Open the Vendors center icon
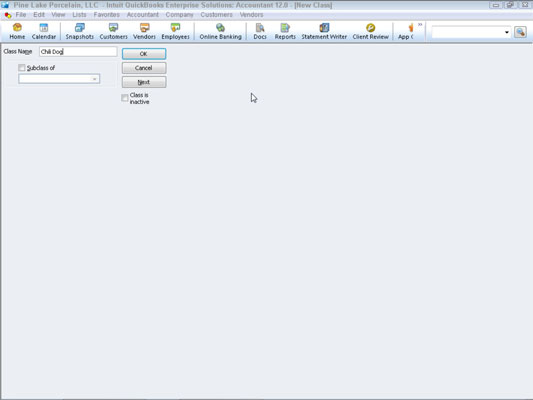The height and width of the screenshot is (400, 533). click(144, 32)
